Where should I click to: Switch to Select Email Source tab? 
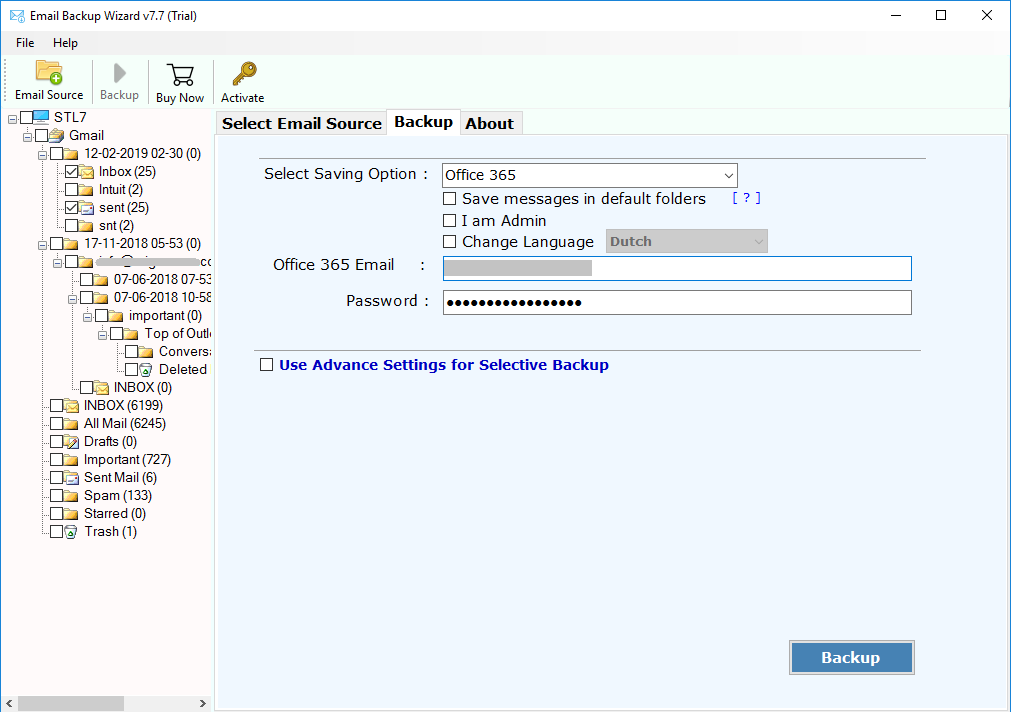tap(302, 123)
